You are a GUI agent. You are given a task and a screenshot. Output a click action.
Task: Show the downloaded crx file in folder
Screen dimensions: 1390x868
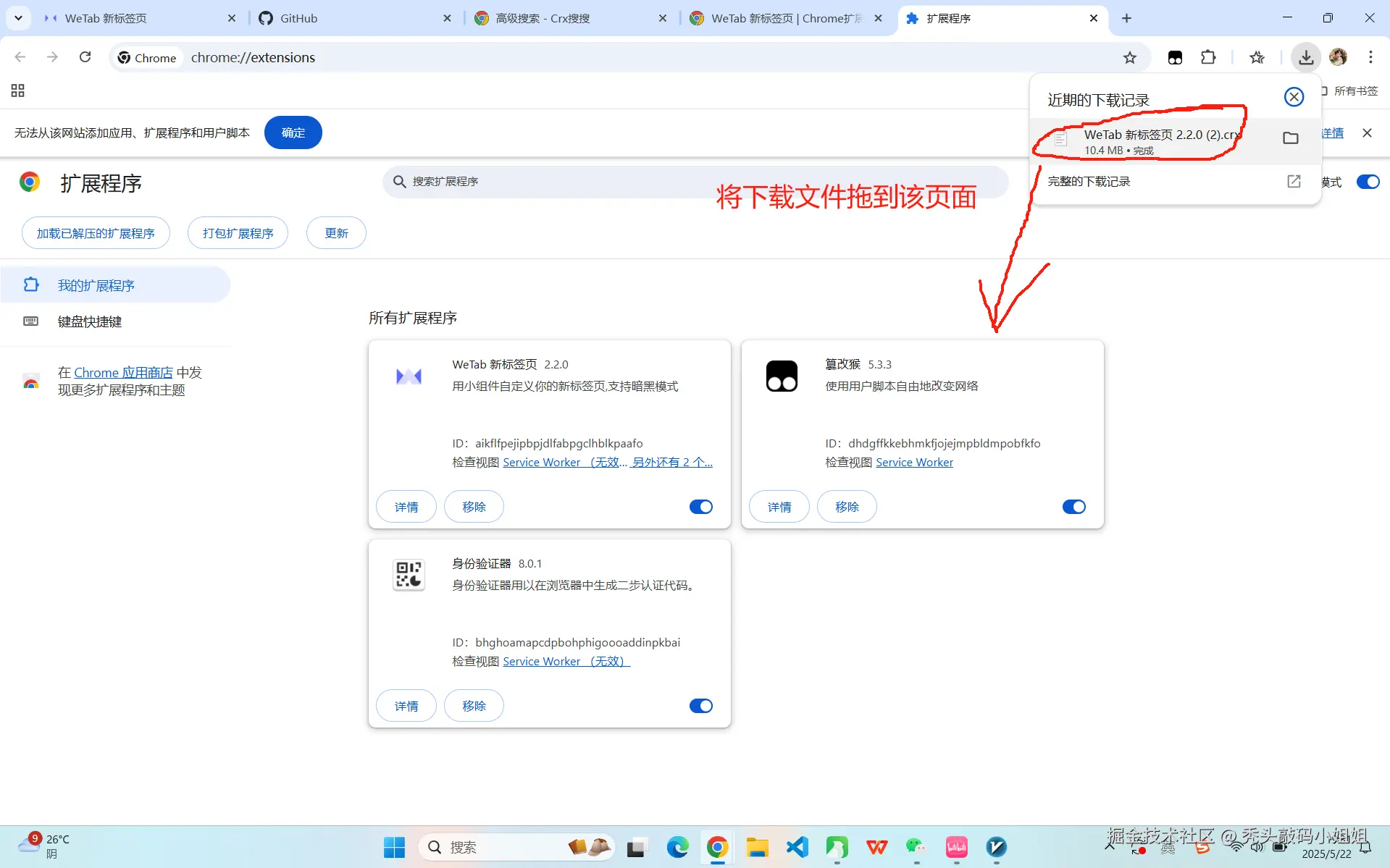1291,138
